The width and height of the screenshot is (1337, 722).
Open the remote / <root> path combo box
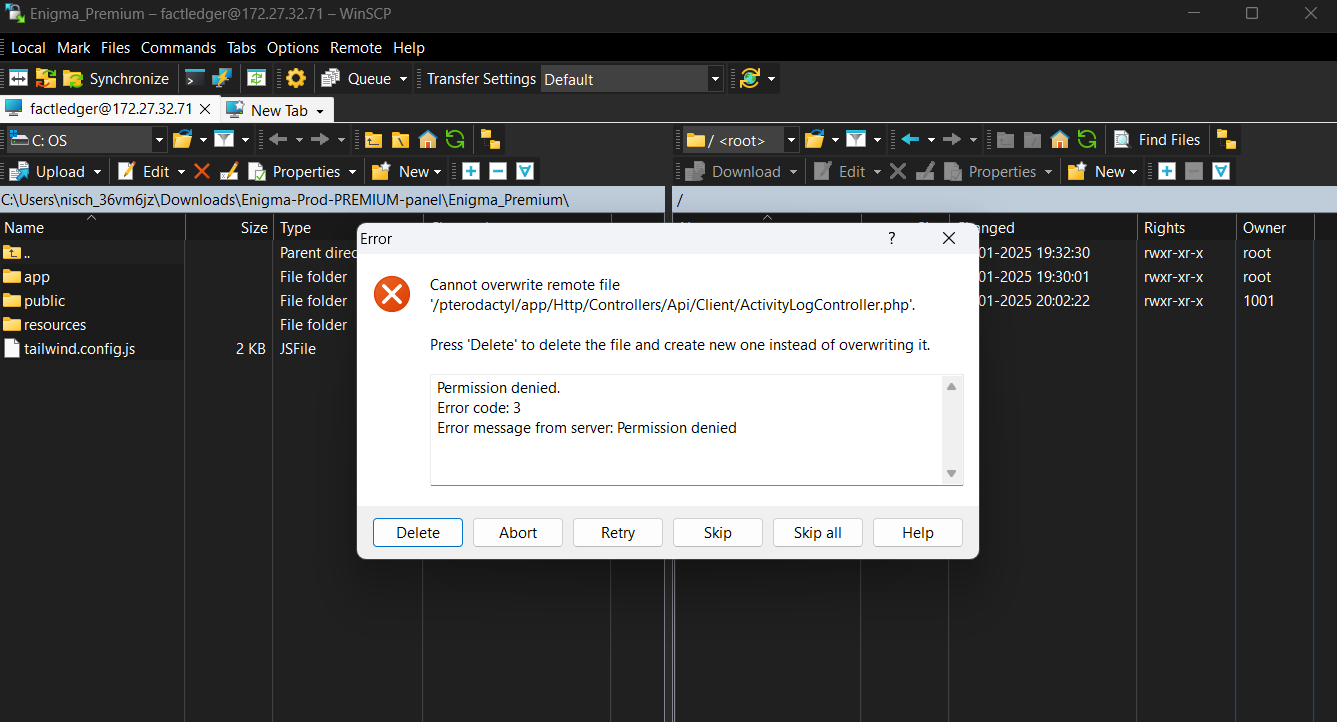coord(740,140)
